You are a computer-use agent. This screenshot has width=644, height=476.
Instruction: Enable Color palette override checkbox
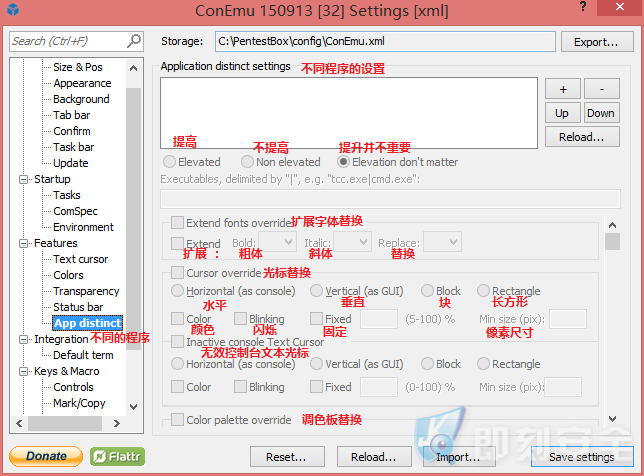click(x=177, y=420)
